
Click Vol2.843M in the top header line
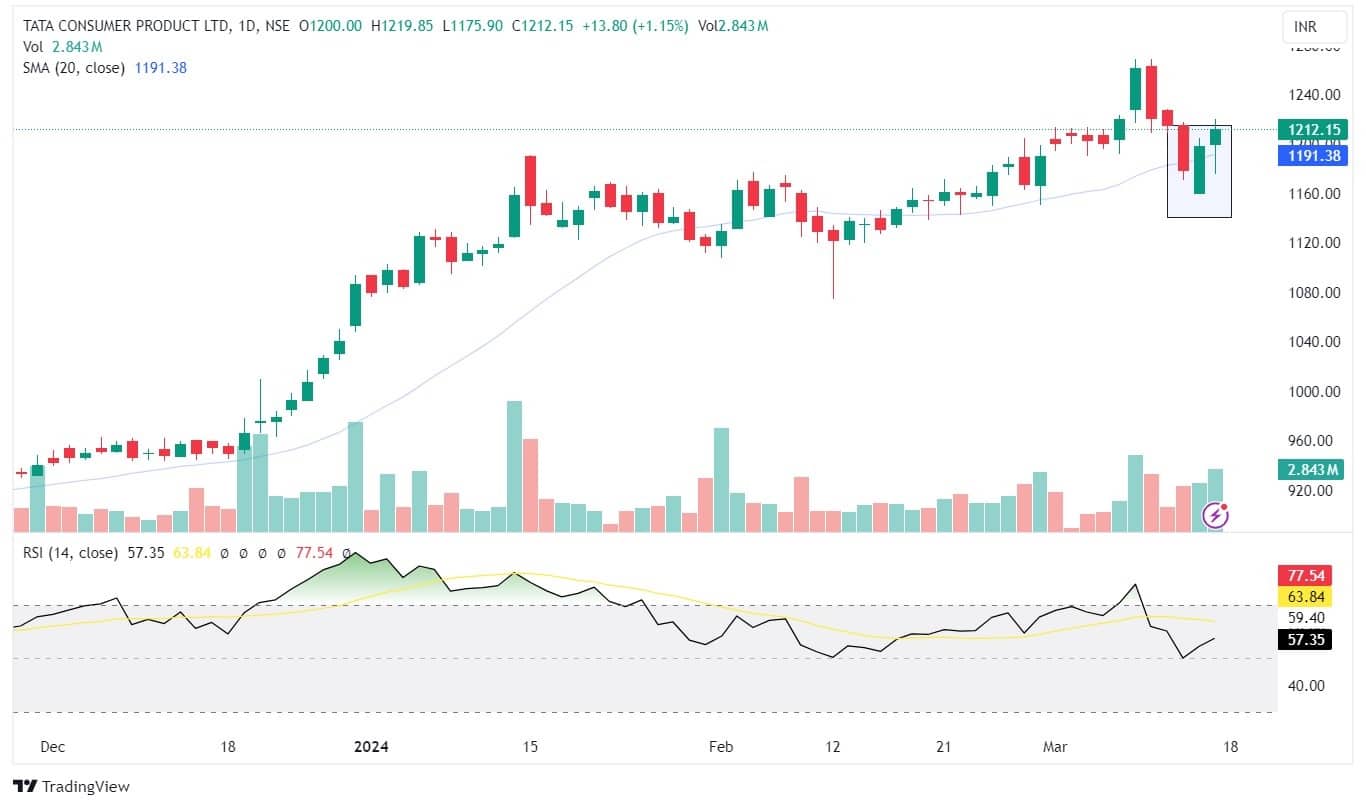tap(732, 26)
